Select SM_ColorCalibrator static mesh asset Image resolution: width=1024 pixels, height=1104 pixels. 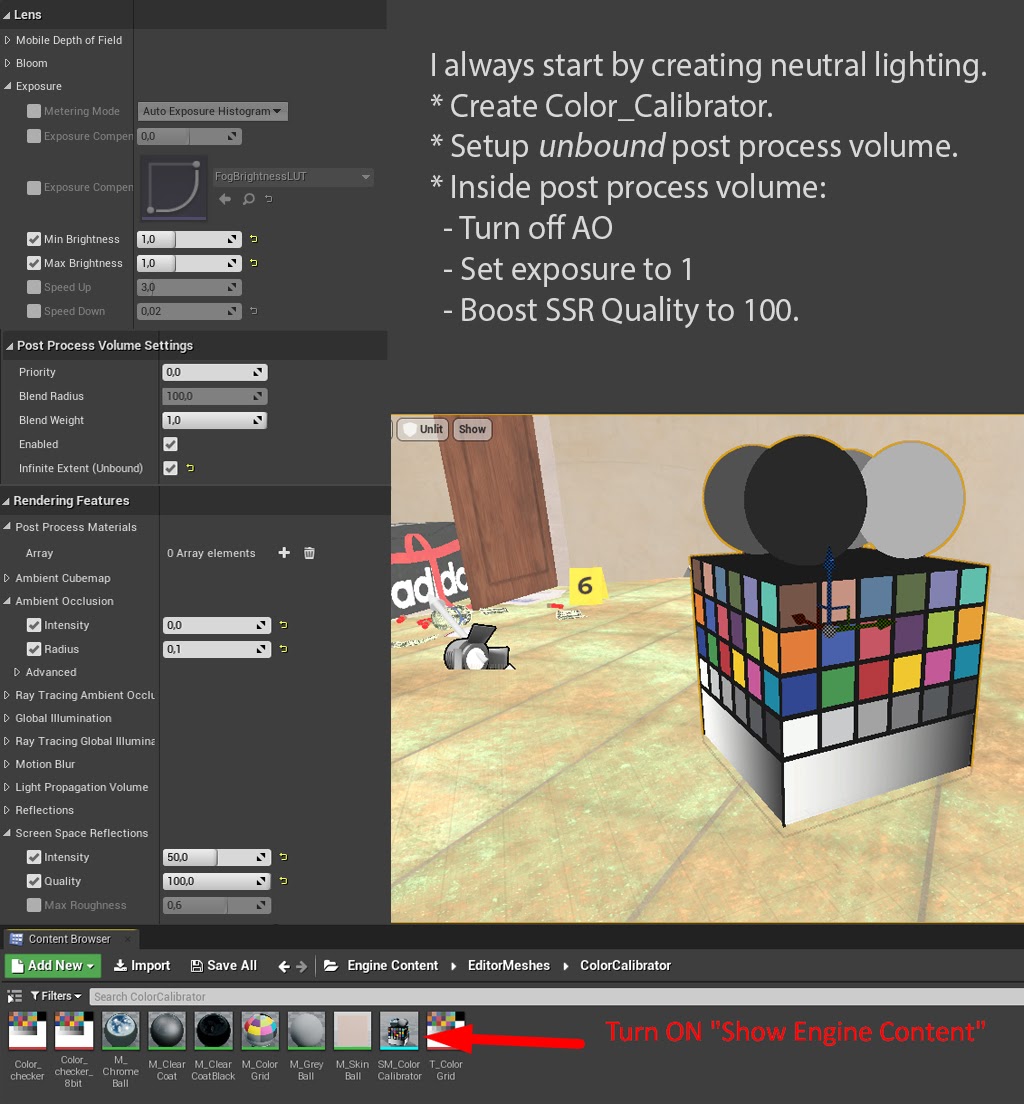[399, 1030]
